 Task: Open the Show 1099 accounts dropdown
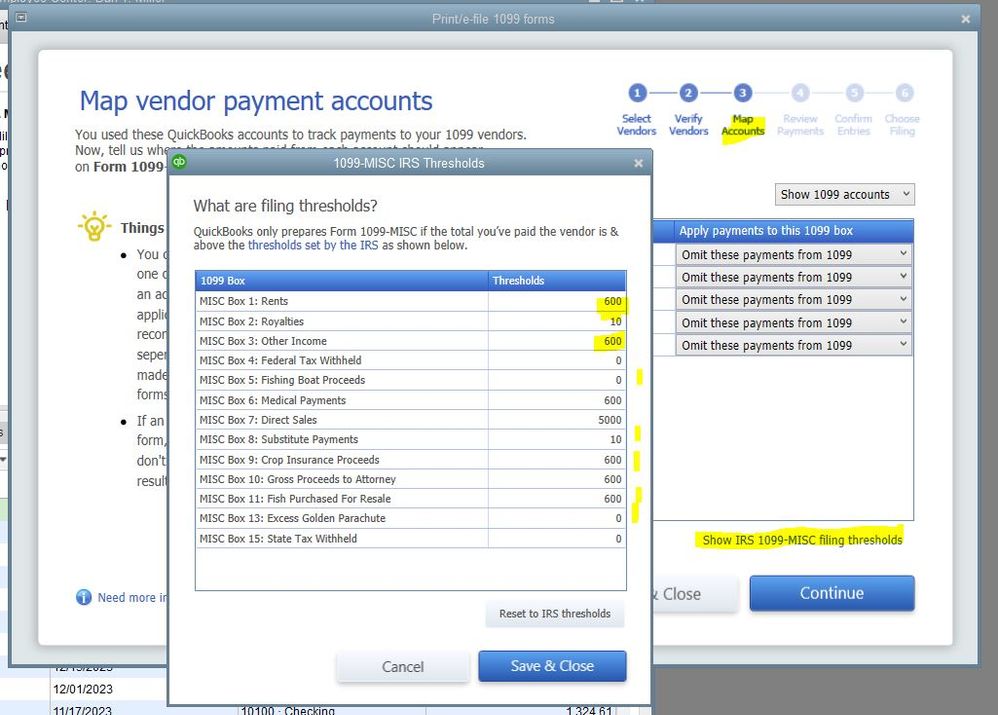tap(845, 194)
